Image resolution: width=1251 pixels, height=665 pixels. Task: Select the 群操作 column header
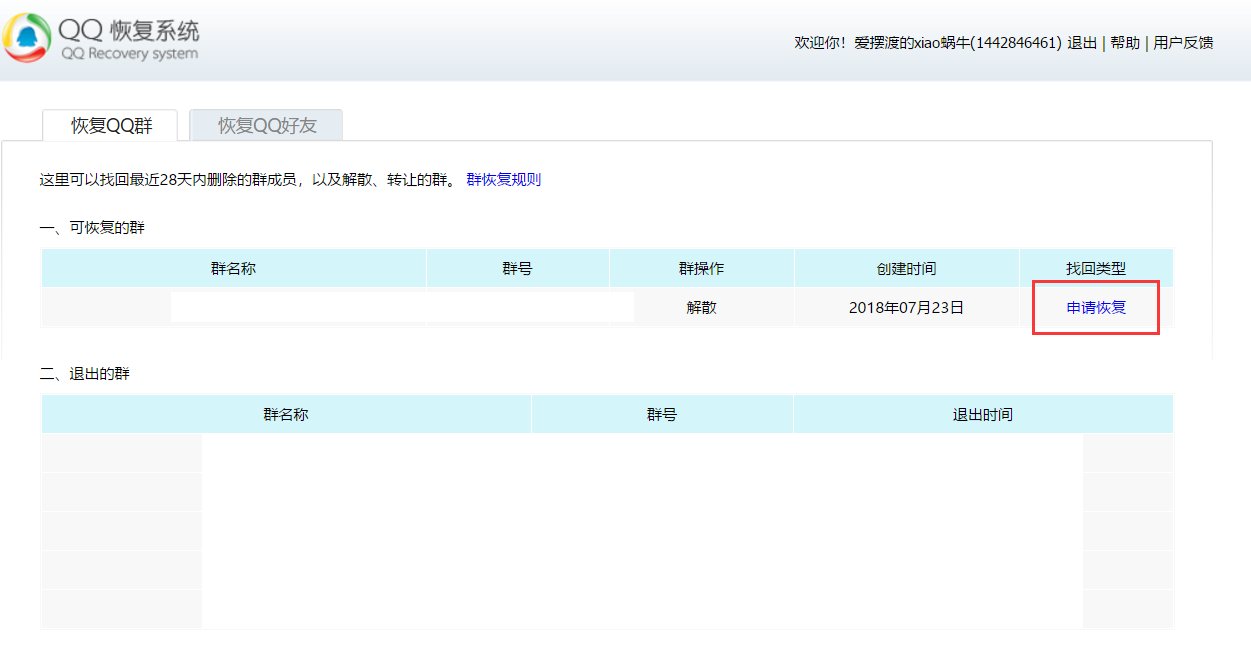pos(701,269)
